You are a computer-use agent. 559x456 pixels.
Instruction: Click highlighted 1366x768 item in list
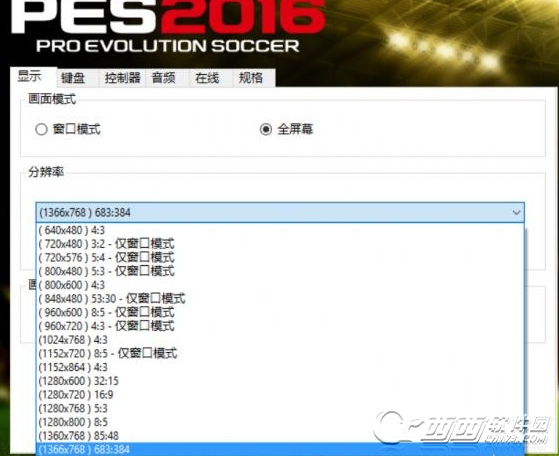coord(280,449)
